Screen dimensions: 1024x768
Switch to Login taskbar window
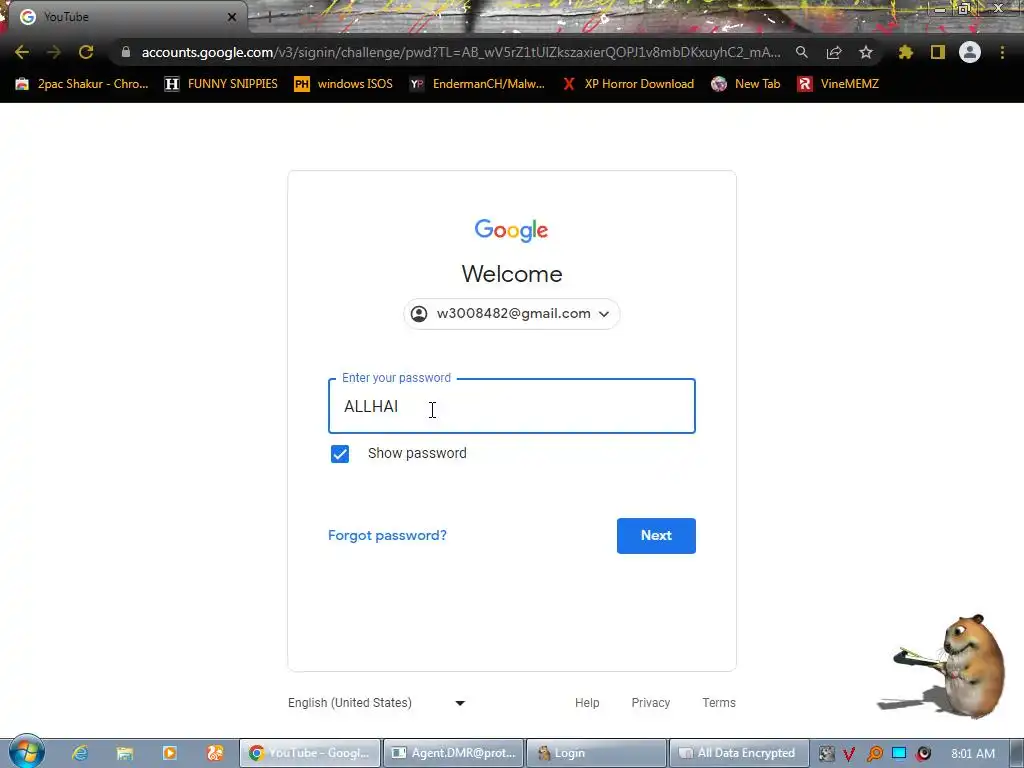tap(596, 753)
